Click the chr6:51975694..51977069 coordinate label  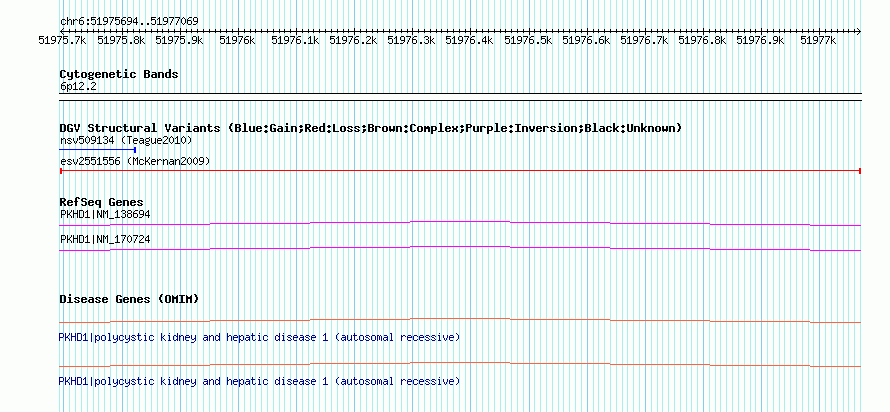(x=129, y=22)
